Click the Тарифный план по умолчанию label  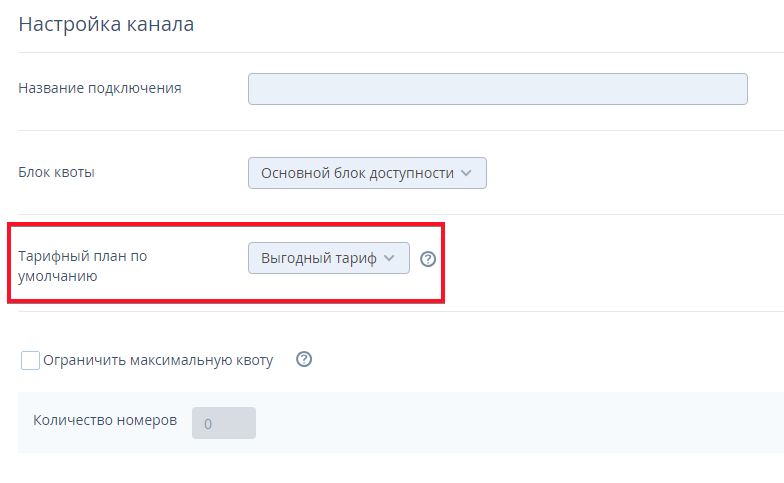pos(83,266)
